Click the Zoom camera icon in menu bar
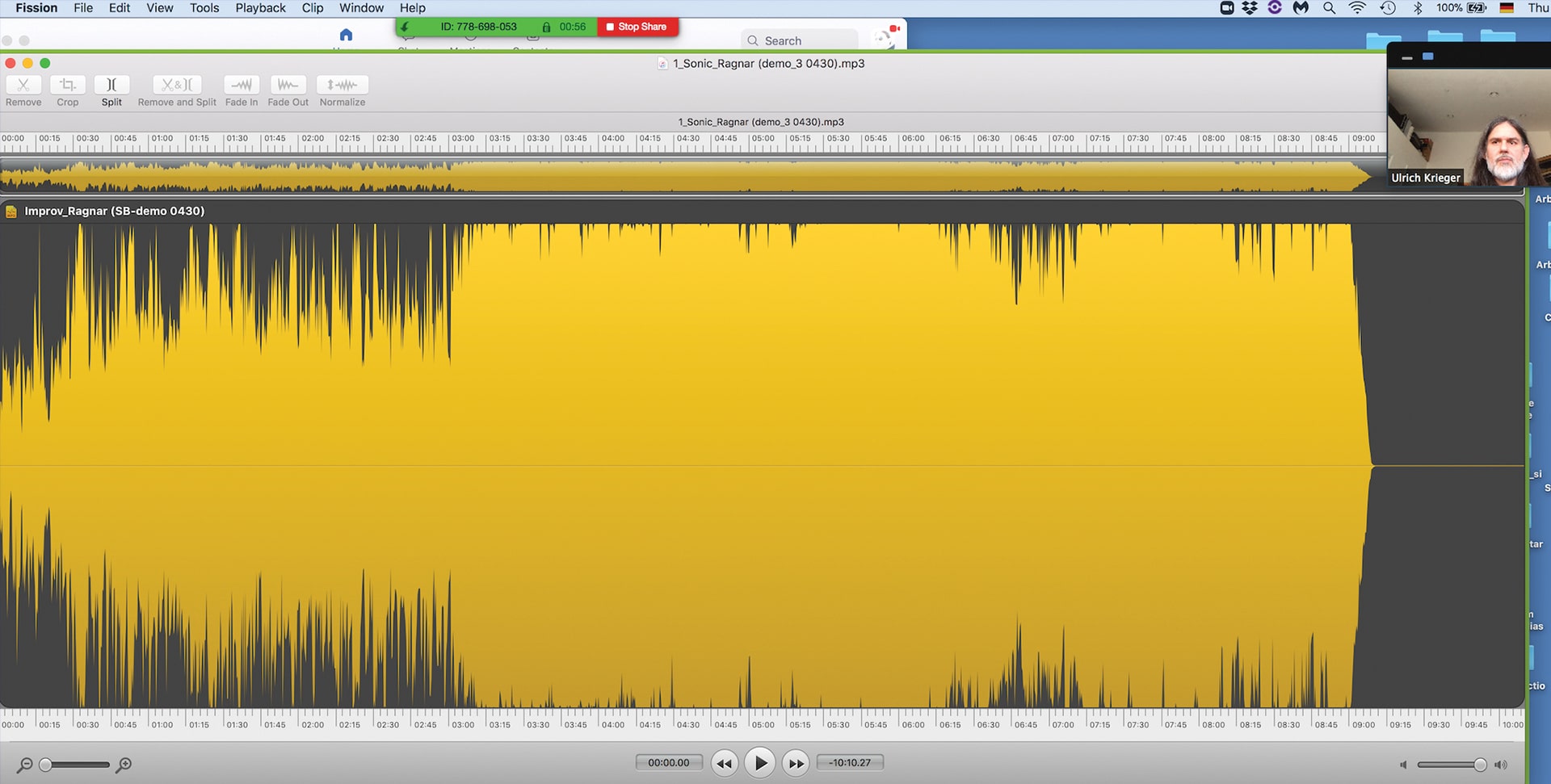 1226,8
